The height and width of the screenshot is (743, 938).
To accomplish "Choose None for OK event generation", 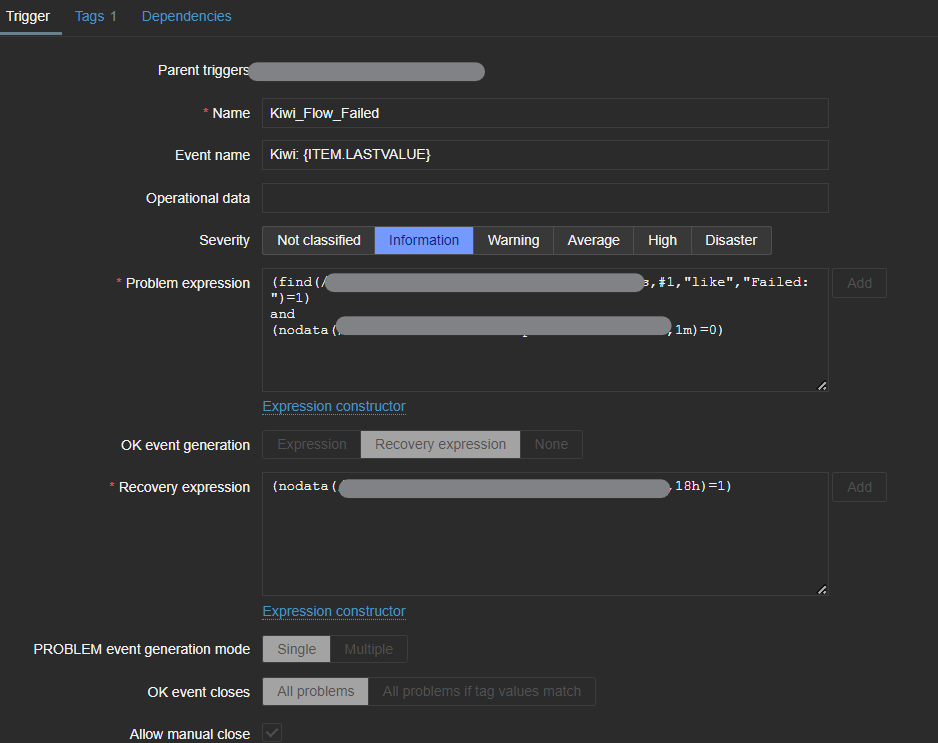I will 551,444.
